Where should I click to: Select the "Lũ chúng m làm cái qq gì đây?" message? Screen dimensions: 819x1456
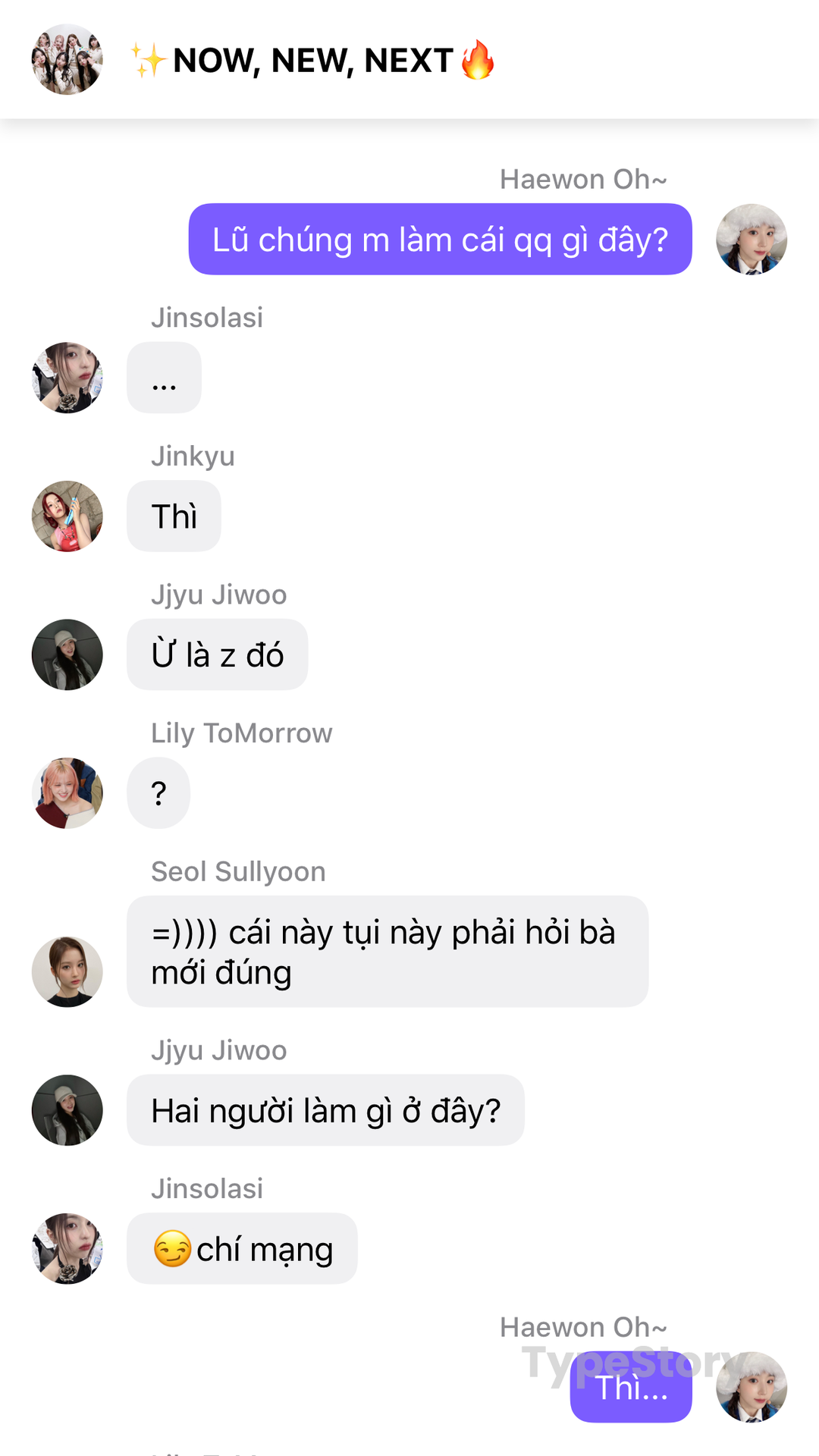440,239
